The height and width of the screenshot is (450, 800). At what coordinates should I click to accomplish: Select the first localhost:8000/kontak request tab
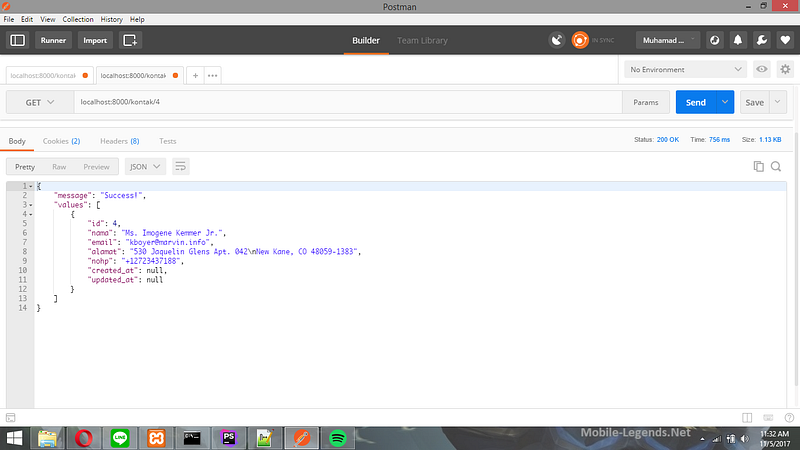point(49,76)
